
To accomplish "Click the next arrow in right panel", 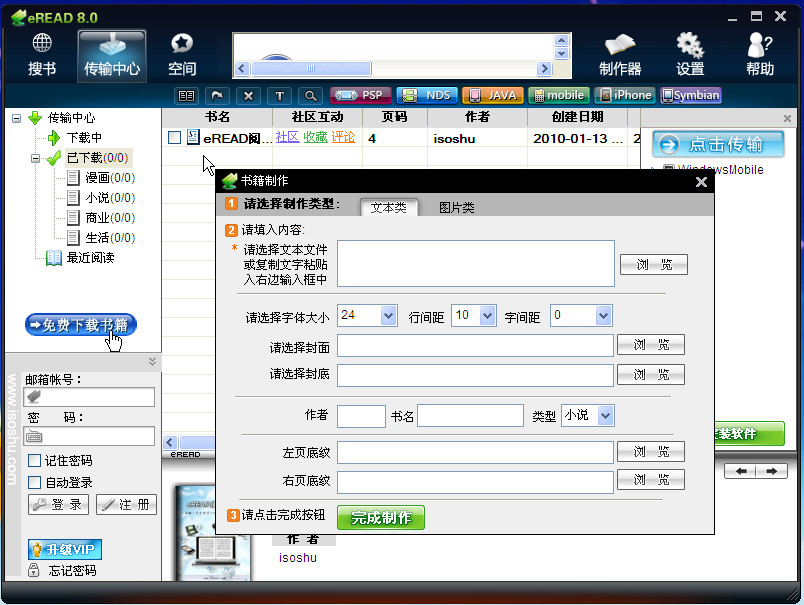I will click(771, 471).
